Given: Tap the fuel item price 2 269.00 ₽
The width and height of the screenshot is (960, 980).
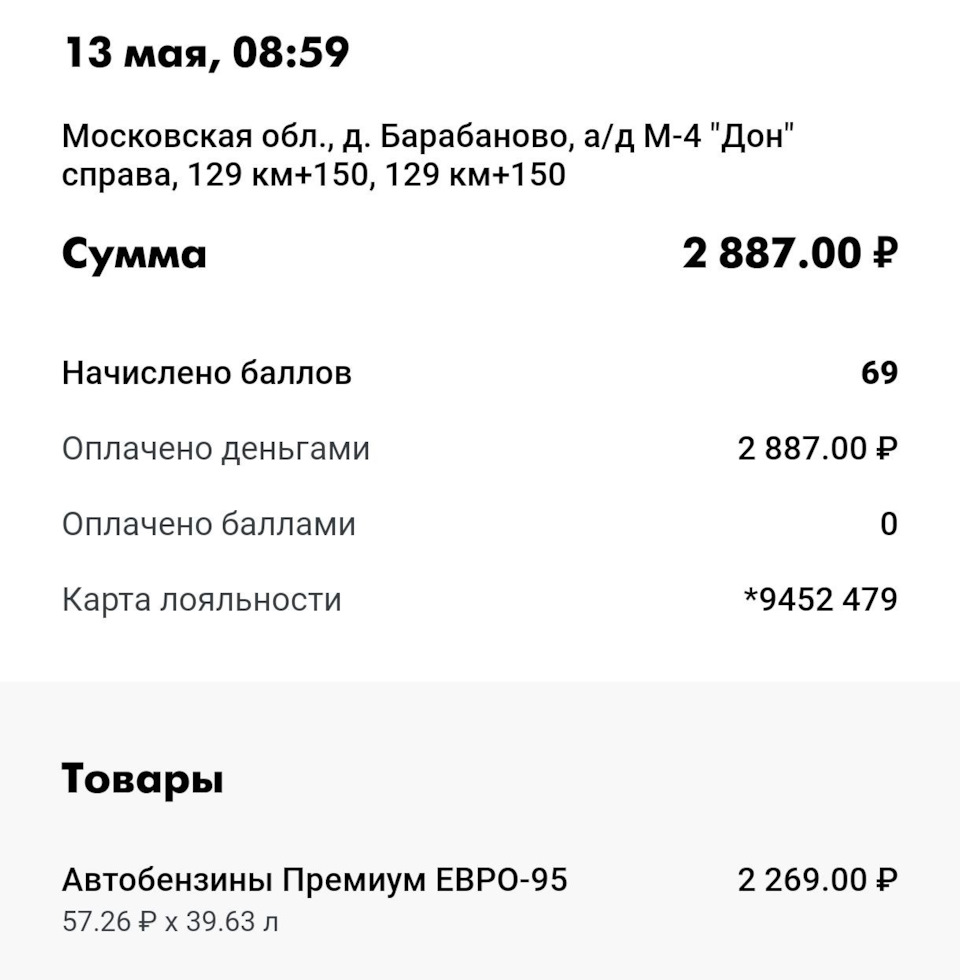Looking at the screenshot, I should (x=817, y=880).
